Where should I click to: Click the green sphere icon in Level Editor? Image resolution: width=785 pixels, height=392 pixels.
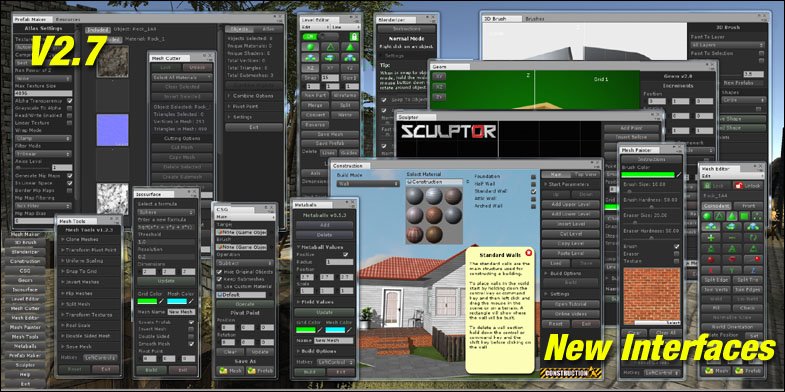(x=310, y=47)
